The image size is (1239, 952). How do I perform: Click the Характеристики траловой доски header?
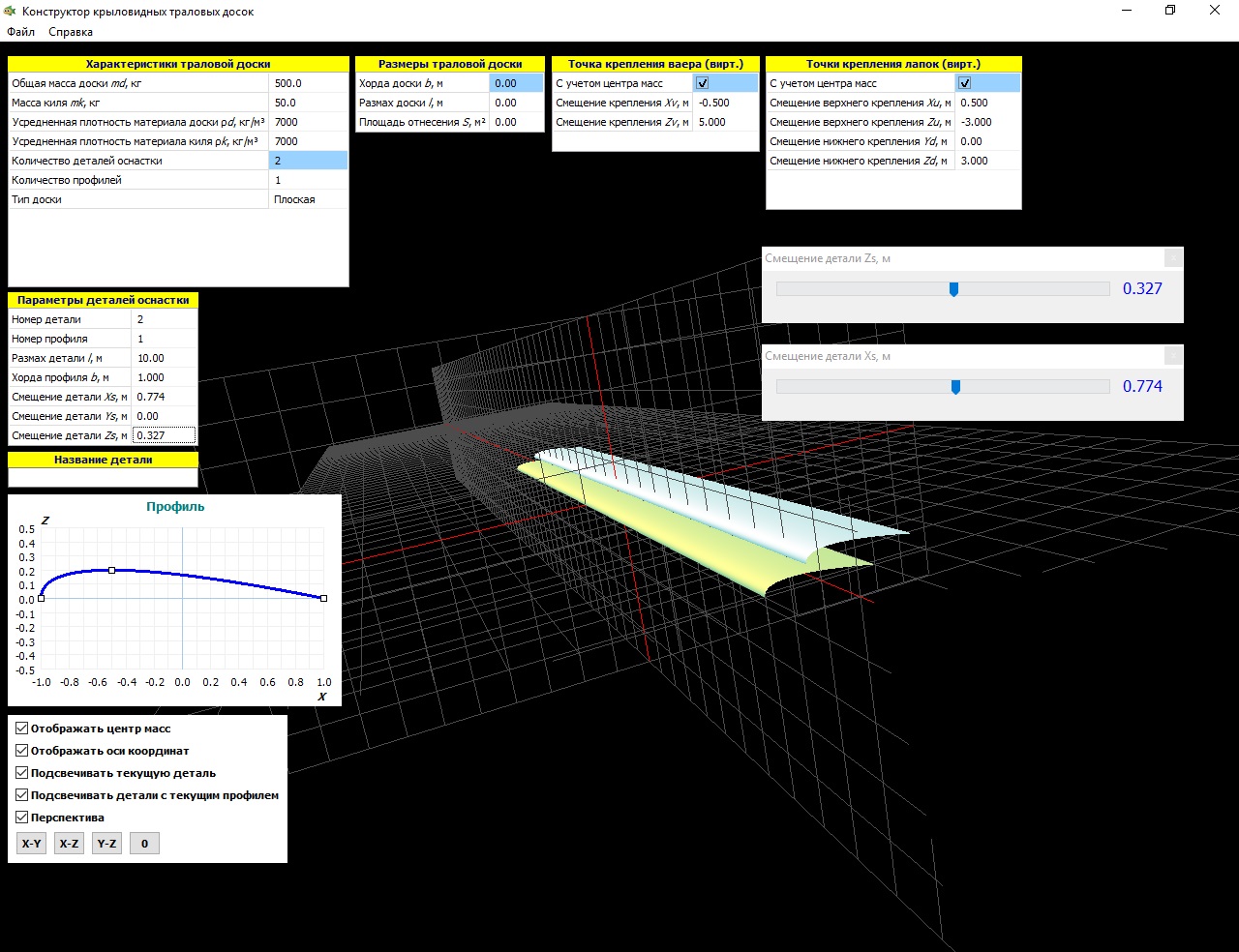click(178, 64)
